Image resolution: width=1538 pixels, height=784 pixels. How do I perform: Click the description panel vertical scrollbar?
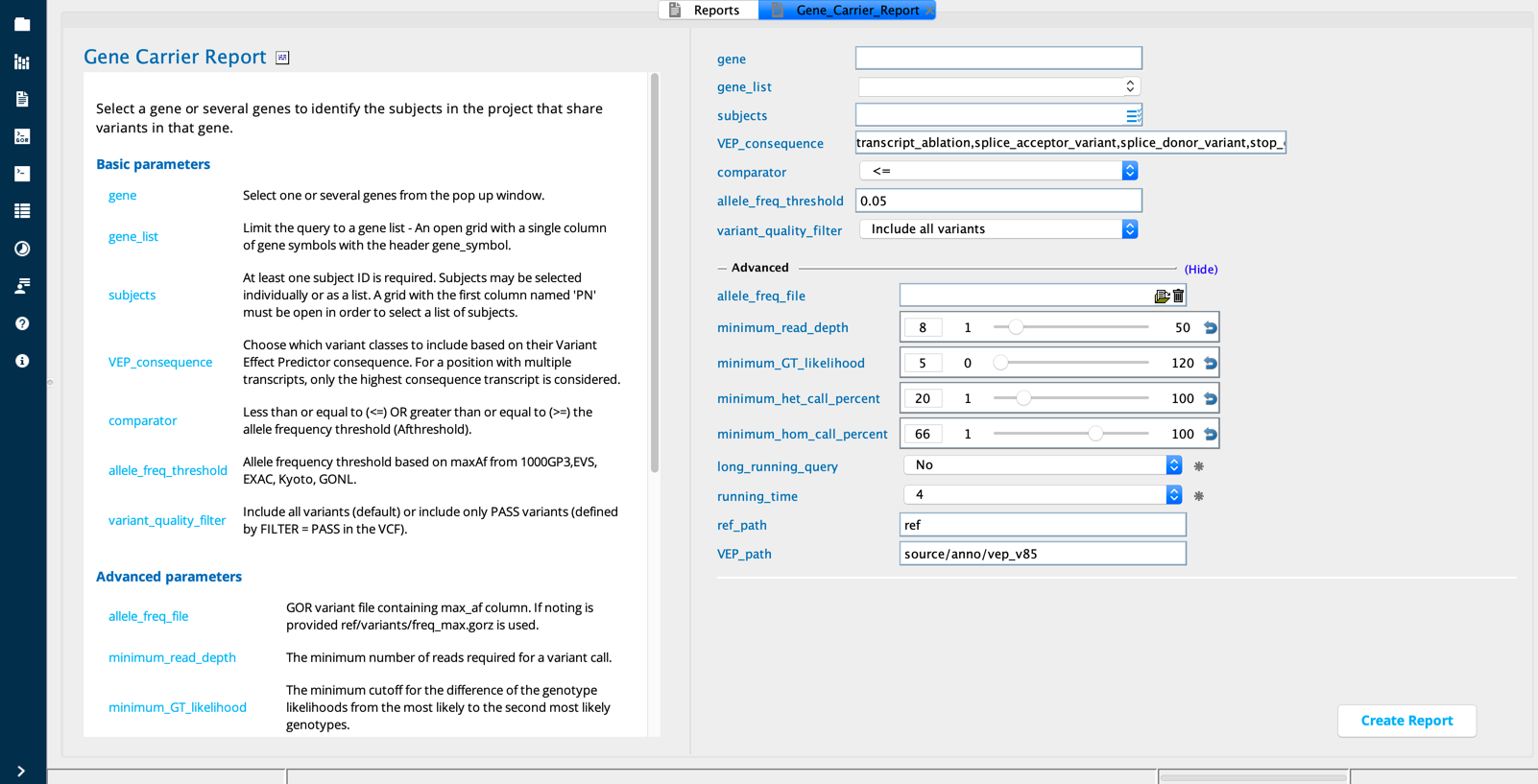pos(655,273)
